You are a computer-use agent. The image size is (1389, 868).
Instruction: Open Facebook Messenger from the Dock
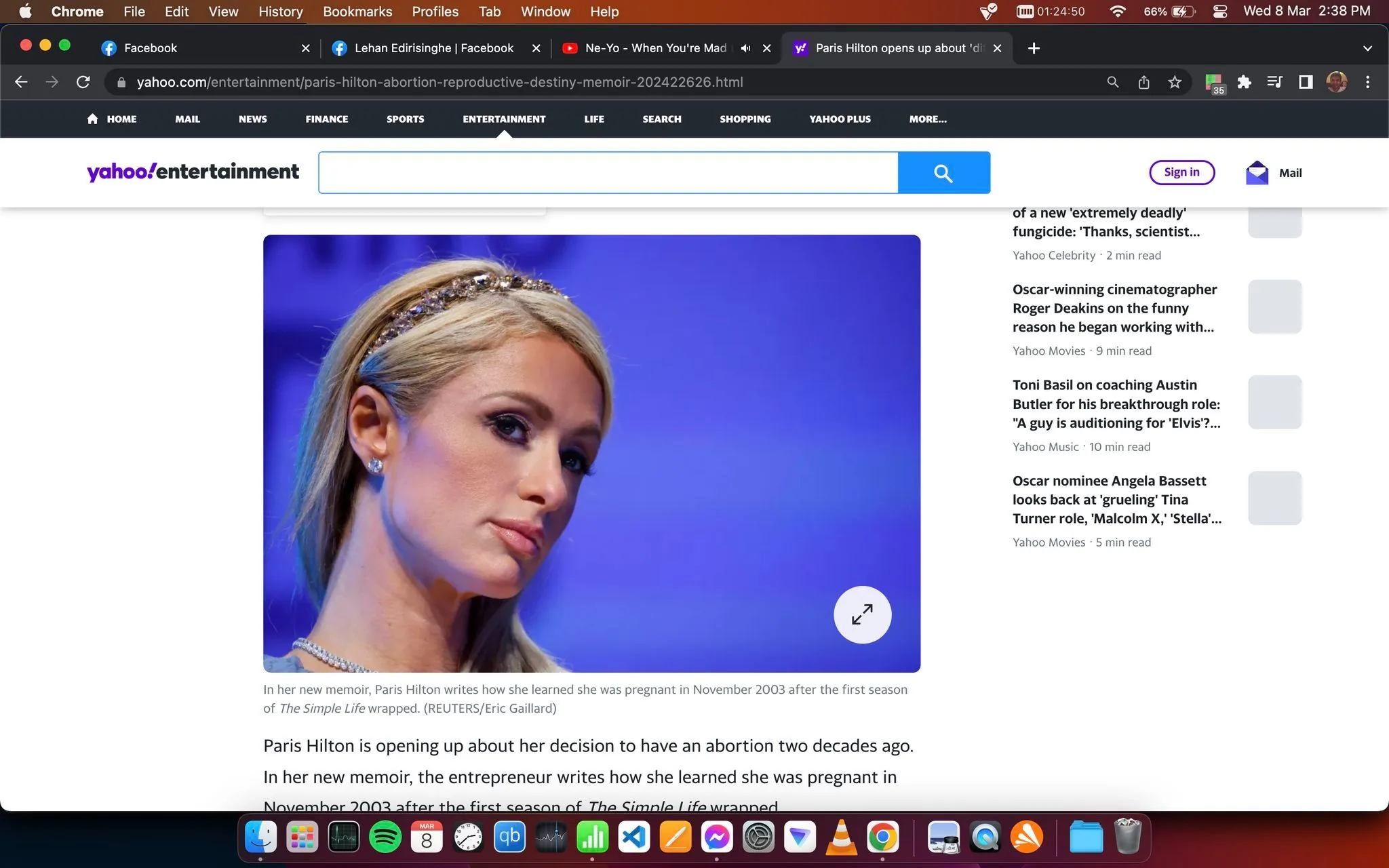tap(717, 837)
